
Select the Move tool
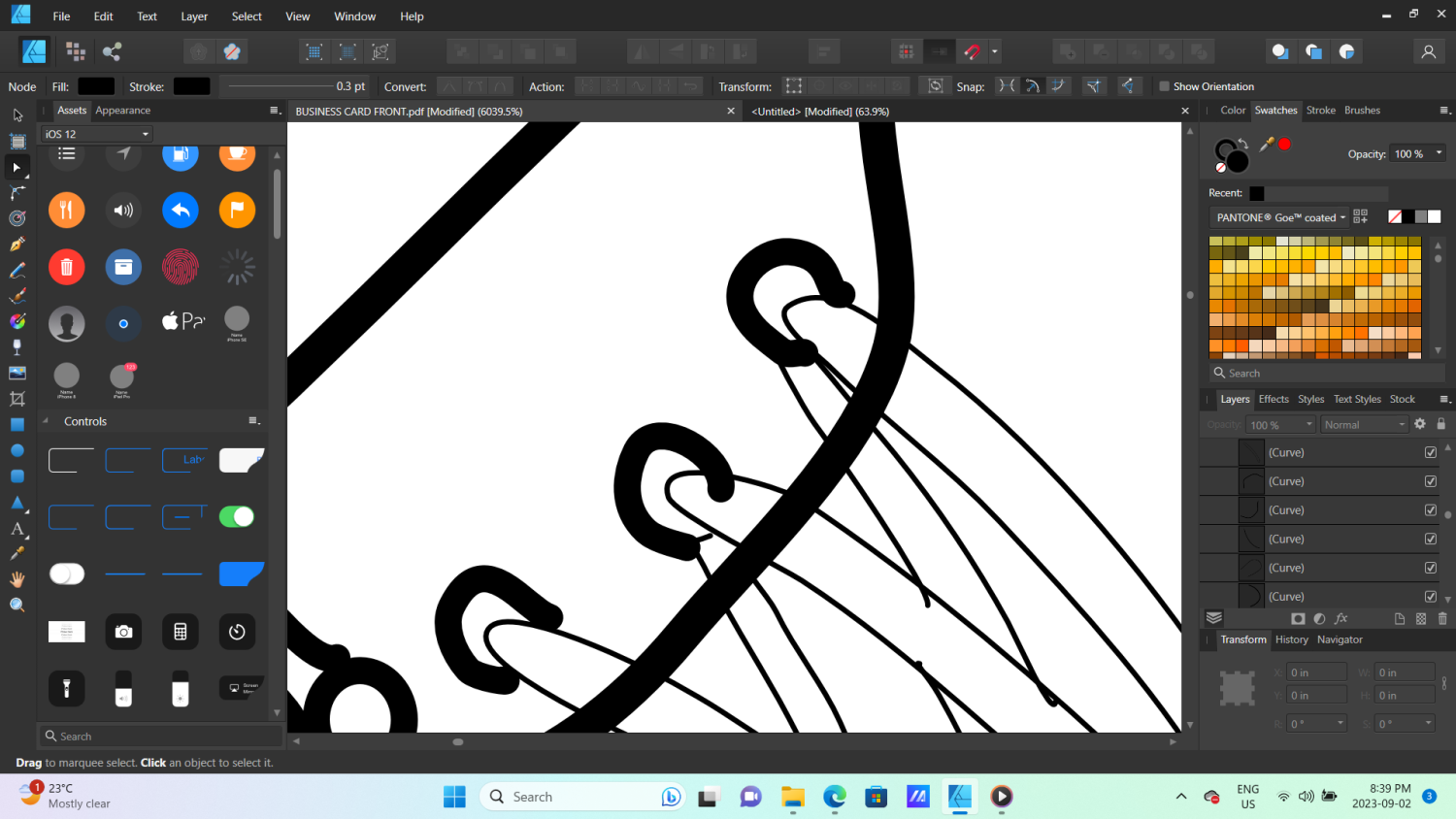pyautogui.click(x=17, y=115)
